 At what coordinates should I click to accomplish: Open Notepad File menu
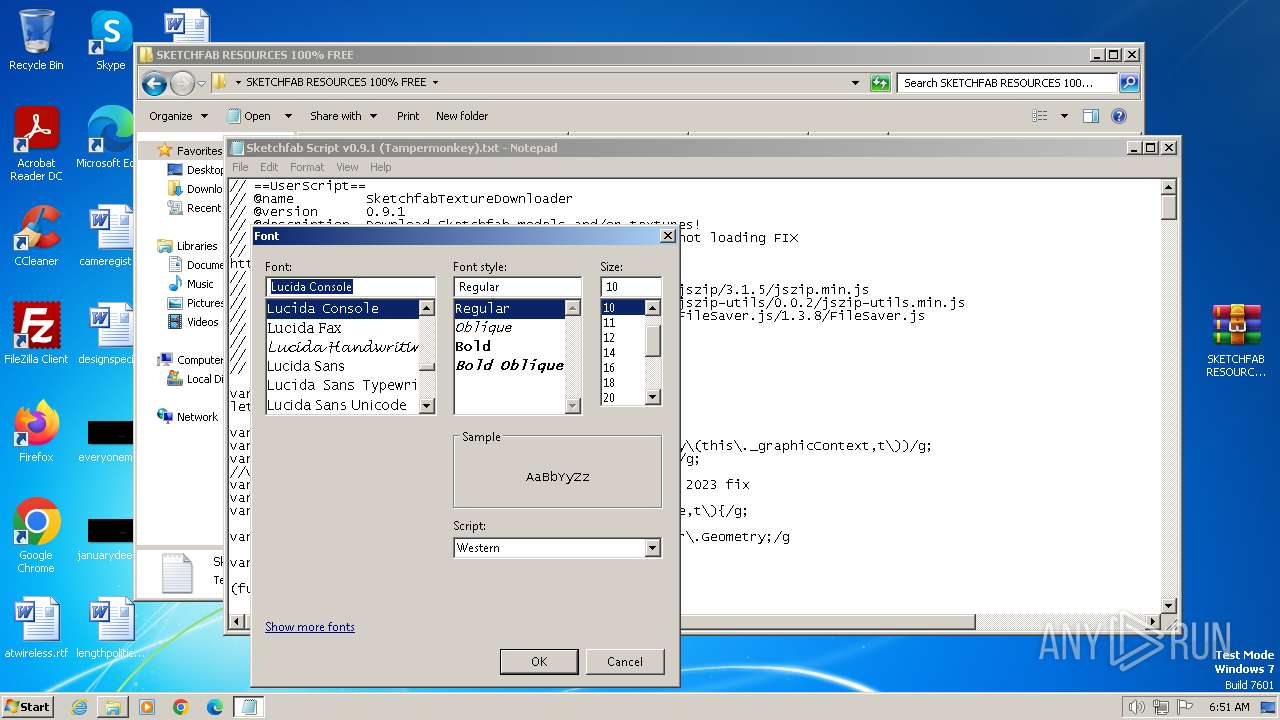[240, 167]
